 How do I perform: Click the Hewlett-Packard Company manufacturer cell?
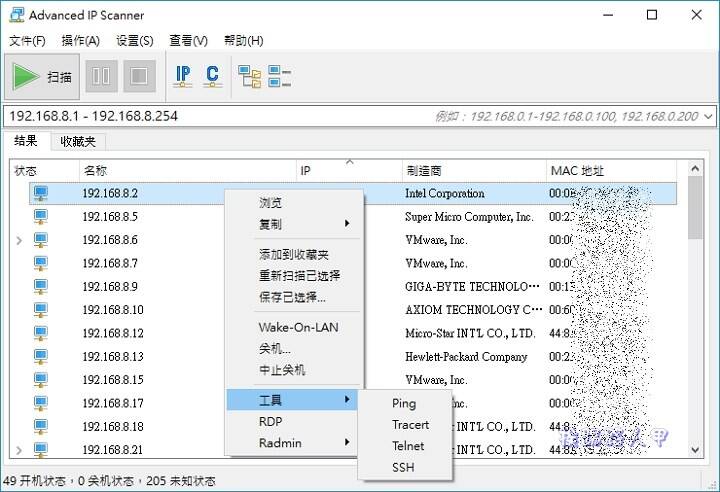pyautogui.click(x=466, y=357)
